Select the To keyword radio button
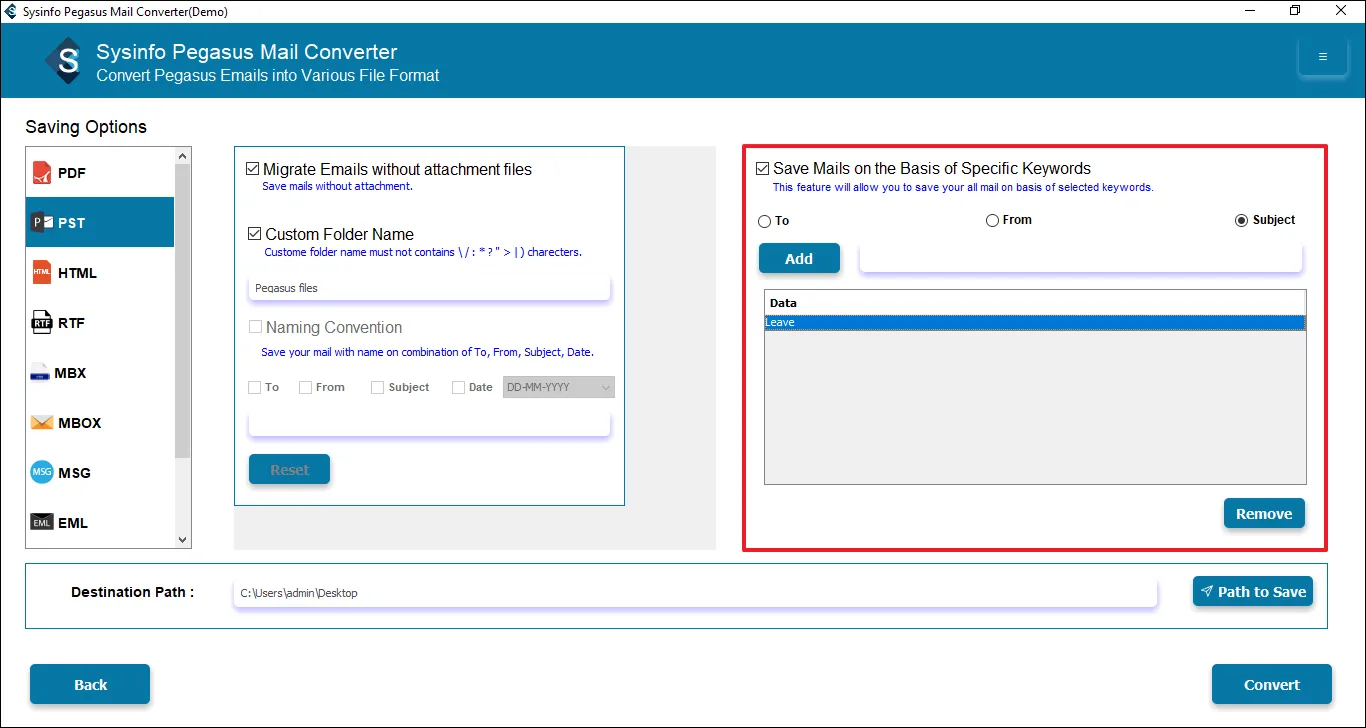Screen dimensions: 1366x728 click(x=765, y=221)
